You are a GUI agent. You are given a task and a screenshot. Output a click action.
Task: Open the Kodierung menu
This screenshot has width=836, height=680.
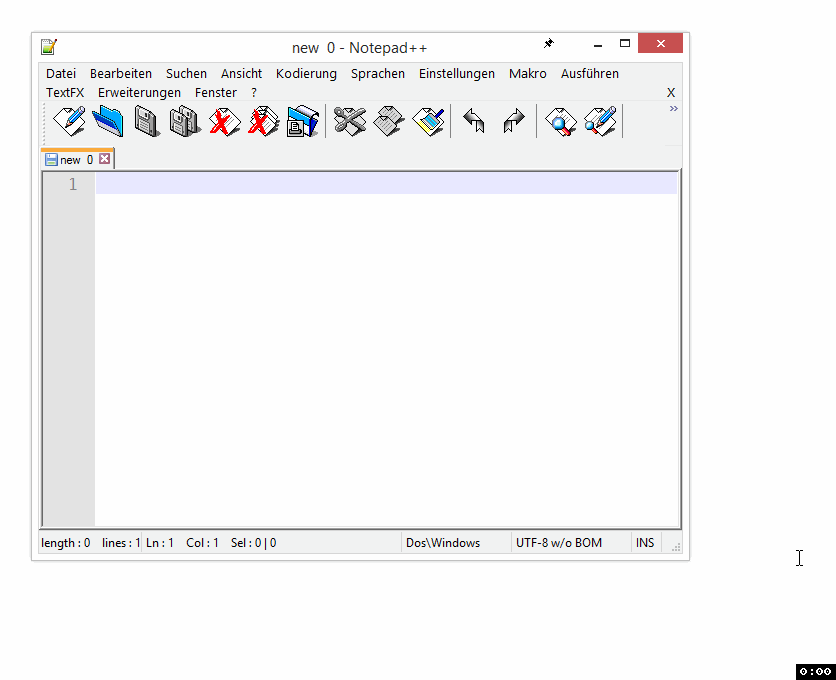coord(306,73)
